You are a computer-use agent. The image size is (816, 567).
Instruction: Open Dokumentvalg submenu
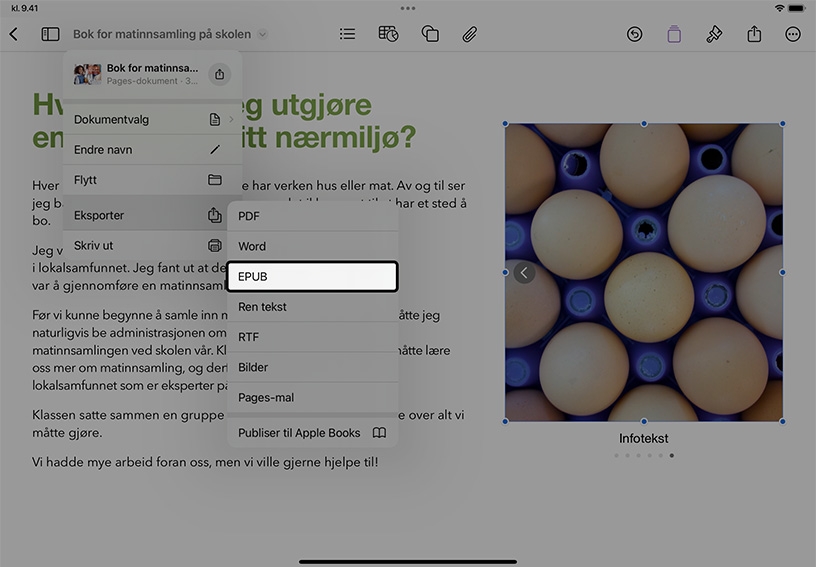(x=152, y=120)
